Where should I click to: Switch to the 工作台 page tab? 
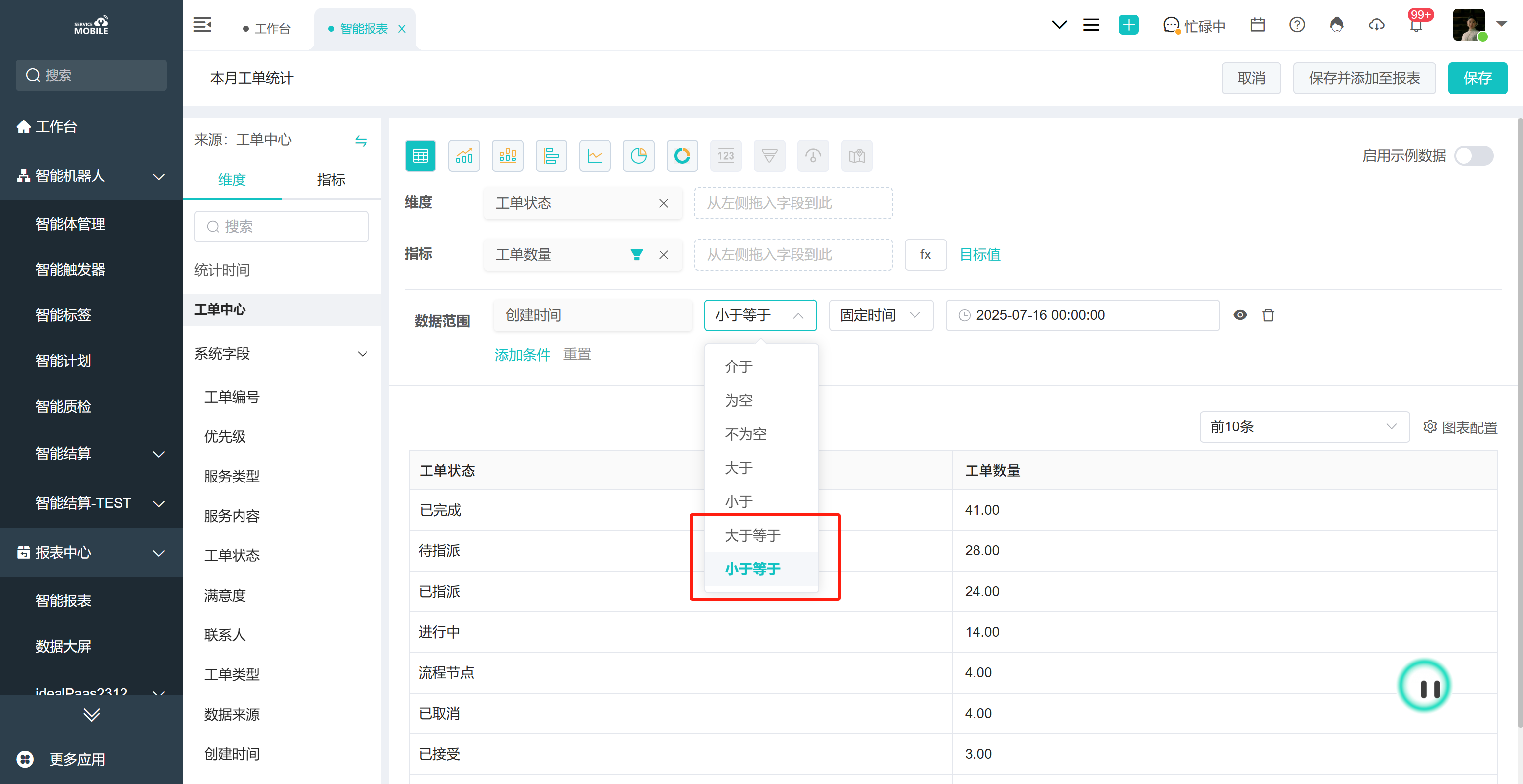[267, 28]
